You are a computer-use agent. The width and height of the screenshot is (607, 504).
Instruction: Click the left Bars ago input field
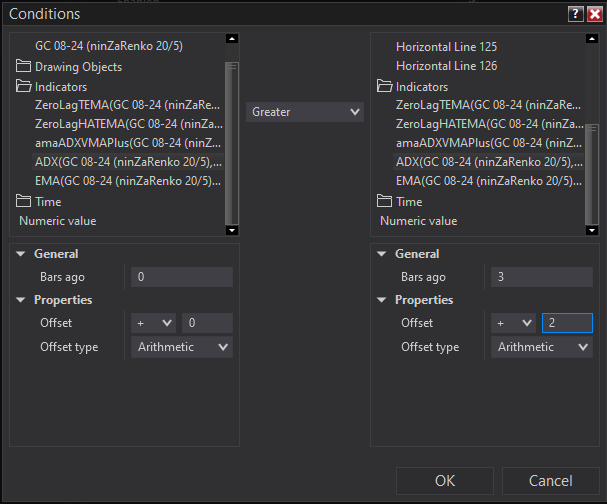click(x=181, y=277)
